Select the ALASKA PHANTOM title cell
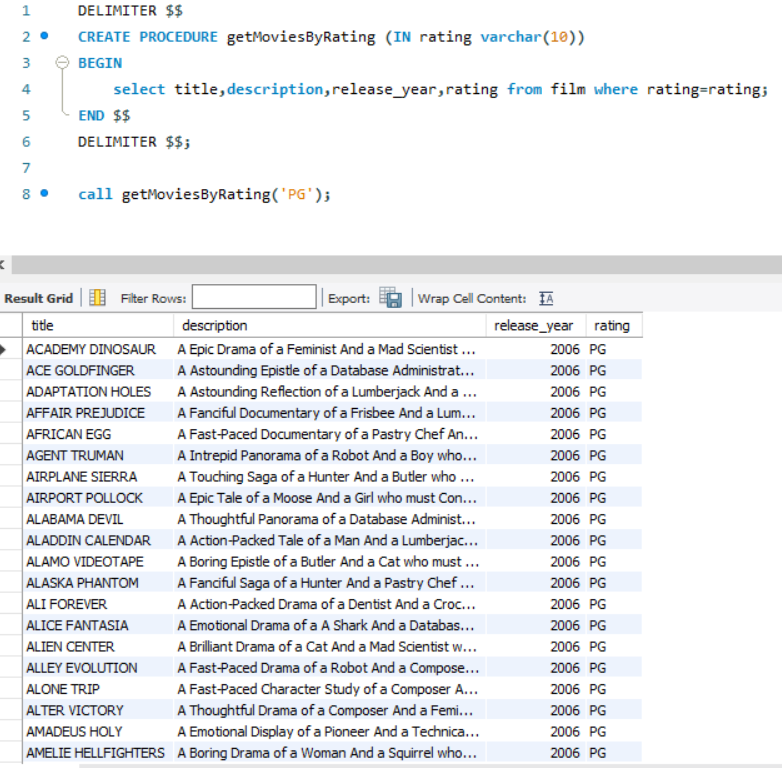Screen dimensions: 782x770 [98, 583]
